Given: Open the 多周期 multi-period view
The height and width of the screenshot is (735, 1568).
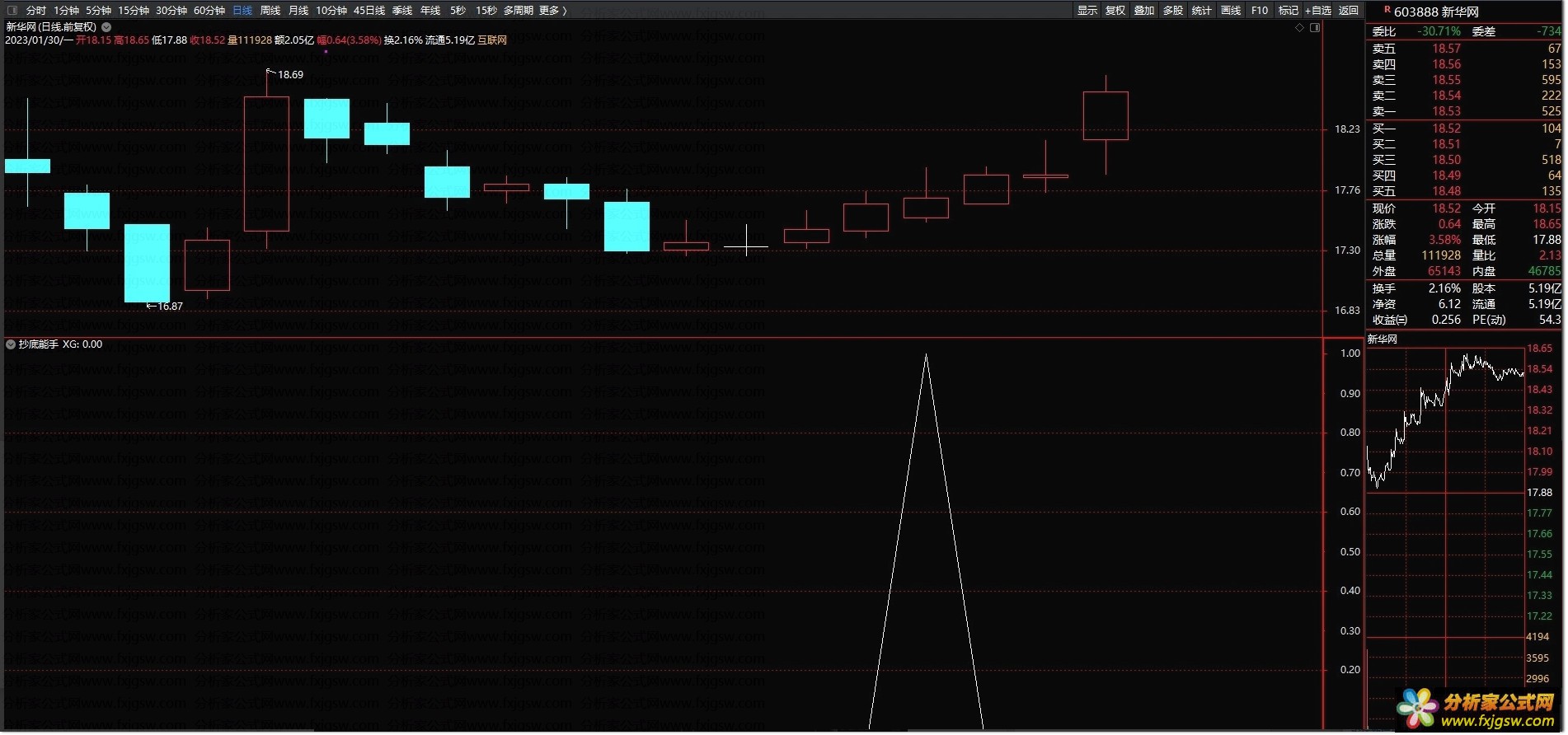Looking at the screenshot, I should coord(519,11).
